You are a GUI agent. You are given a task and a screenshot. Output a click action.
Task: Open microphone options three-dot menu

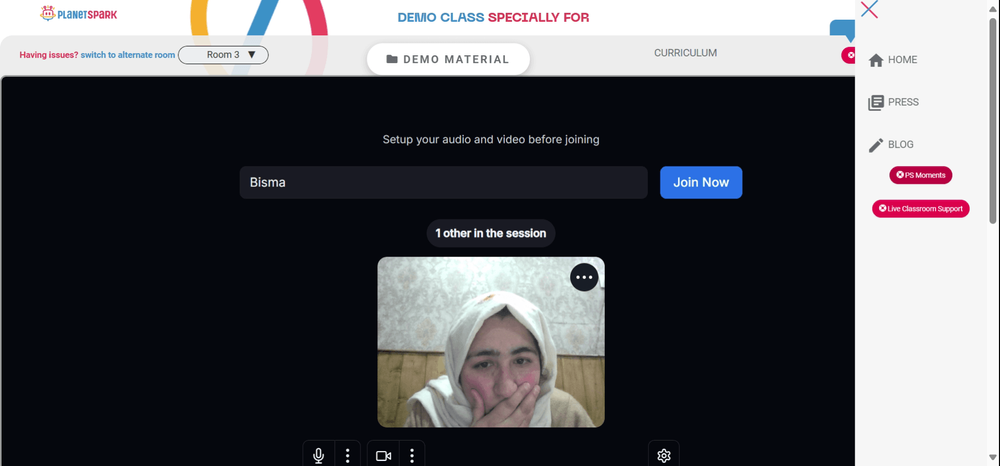[x=347, y=455]
